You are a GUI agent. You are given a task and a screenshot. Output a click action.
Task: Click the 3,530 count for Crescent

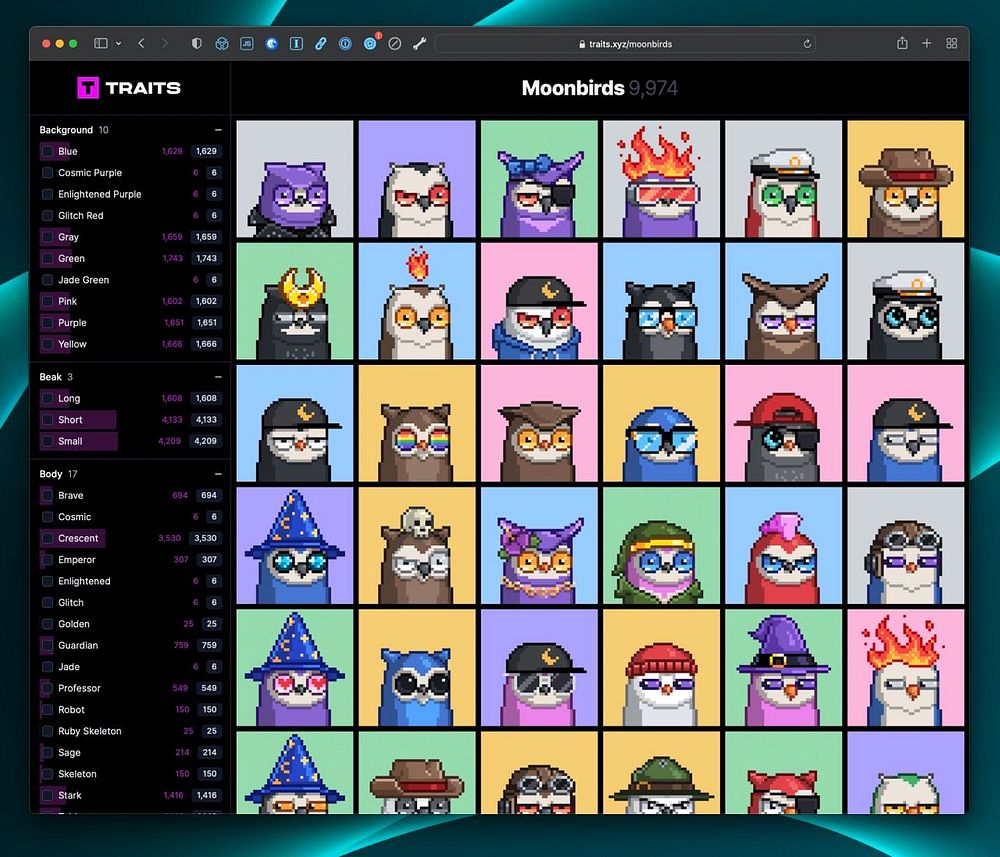tap(205, 538)
